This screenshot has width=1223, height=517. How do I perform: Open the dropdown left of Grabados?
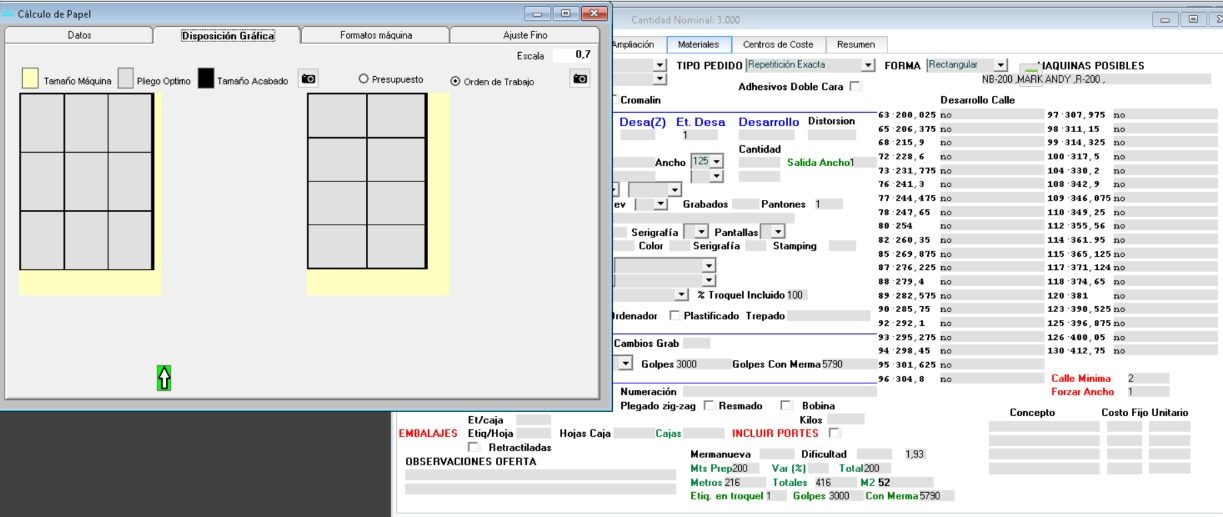[660, 203]
